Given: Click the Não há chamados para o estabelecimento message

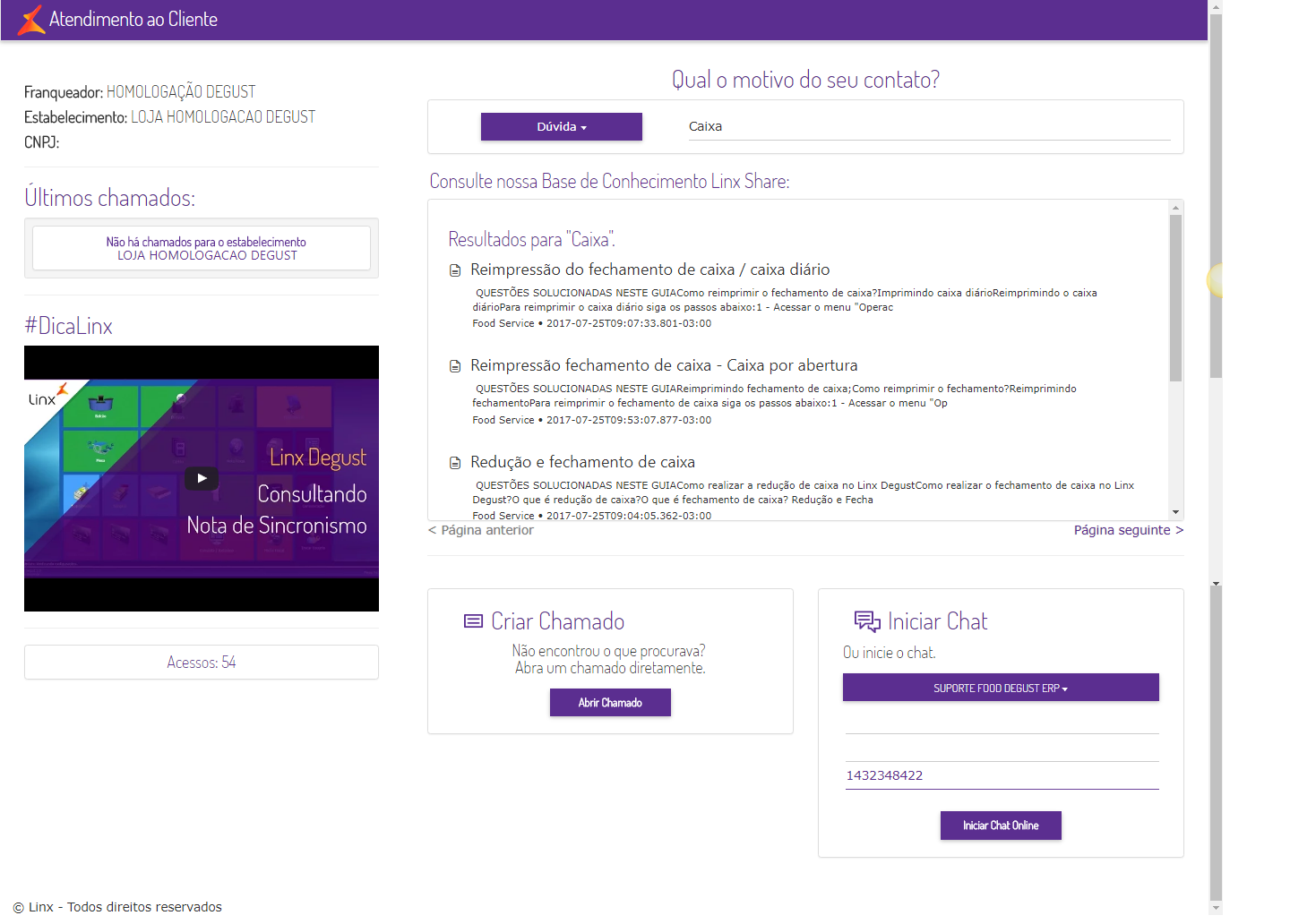Looking at the screenshot, I should (x=206, y=242).
